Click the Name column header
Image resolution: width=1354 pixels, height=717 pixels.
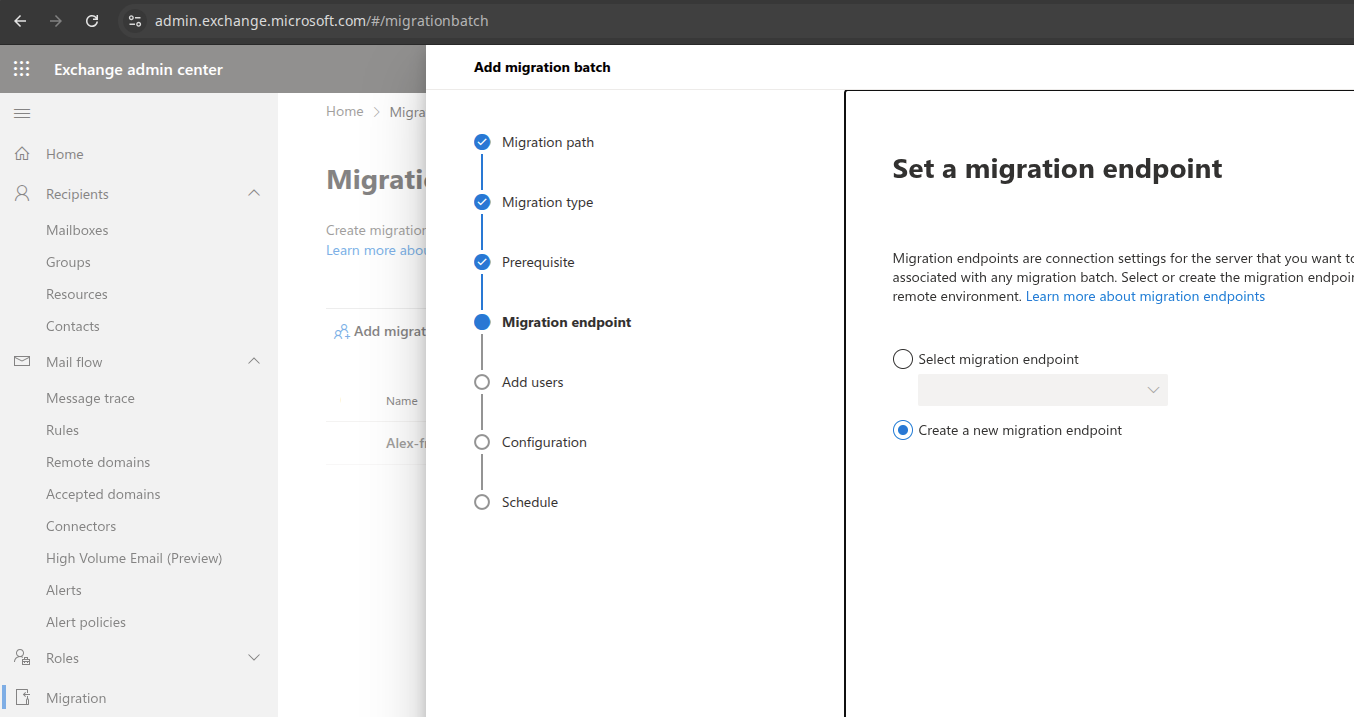point(402,401)
